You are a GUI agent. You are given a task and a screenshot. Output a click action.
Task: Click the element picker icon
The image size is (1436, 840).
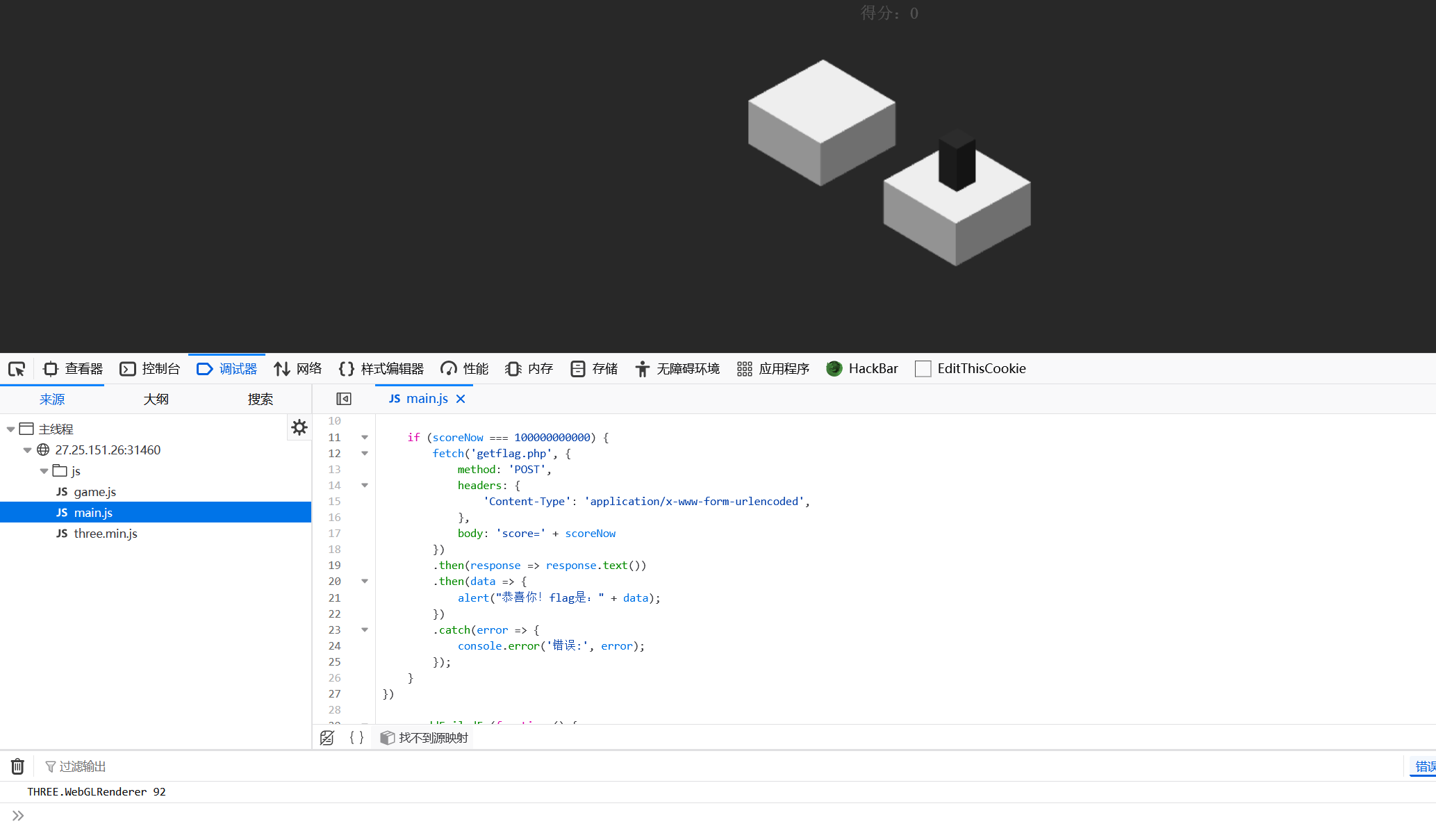(x=17, y=369)
